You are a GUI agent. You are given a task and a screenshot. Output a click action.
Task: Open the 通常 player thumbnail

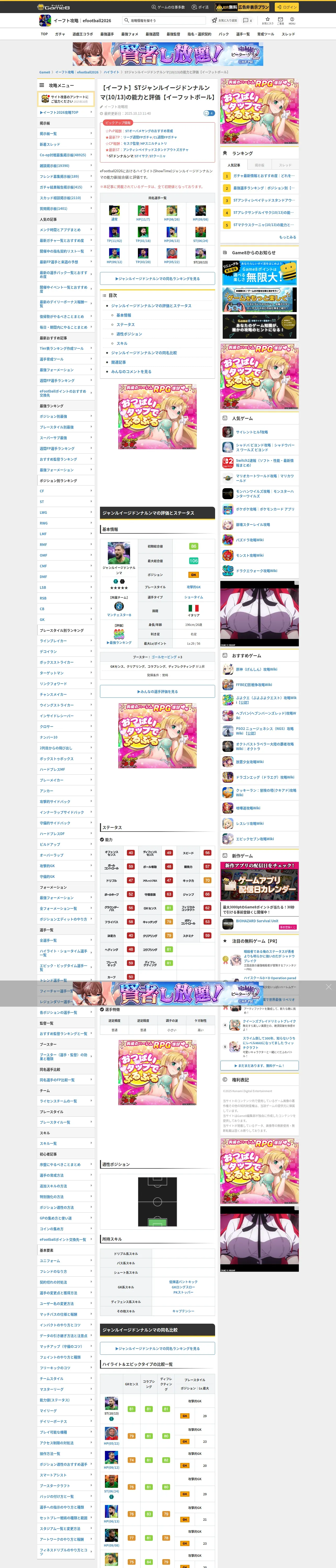pyautogui.click(x=114, y=211)
